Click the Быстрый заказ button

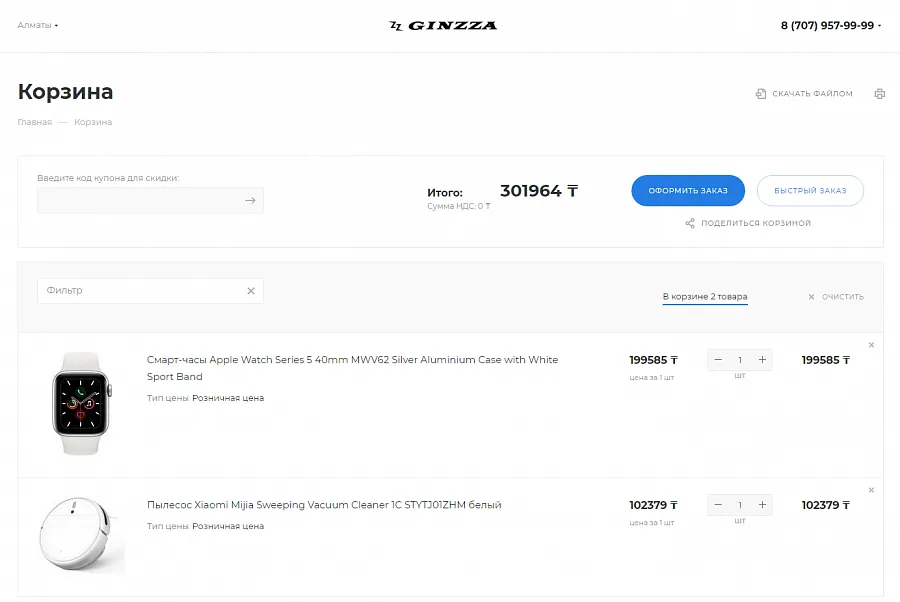click(x=810, y=191)
